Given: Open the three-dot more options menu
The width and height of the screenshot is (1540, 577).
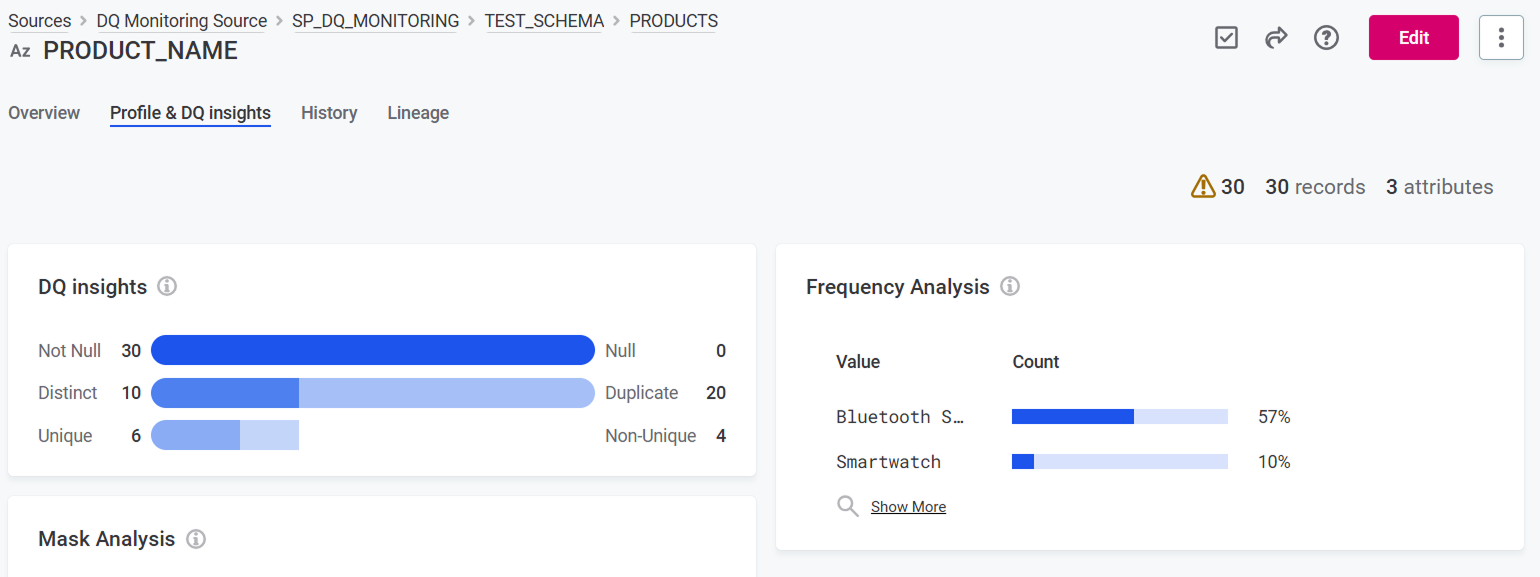Looking at the screenshot, I should 1500,38.
